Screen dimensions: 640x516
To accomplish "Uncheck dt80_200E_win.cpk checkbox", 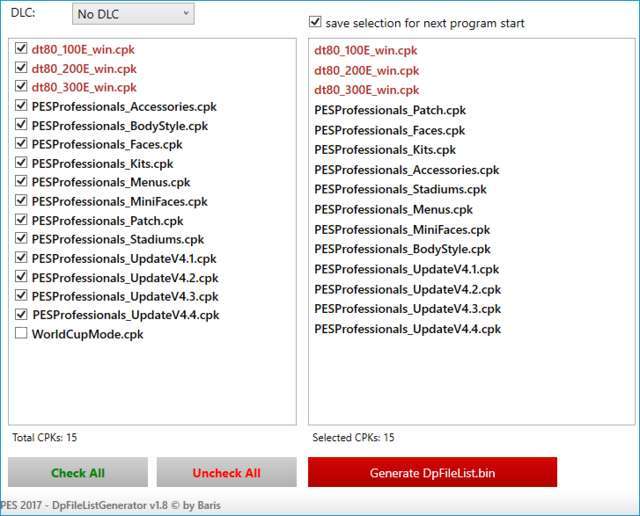I will click(21, 67).
